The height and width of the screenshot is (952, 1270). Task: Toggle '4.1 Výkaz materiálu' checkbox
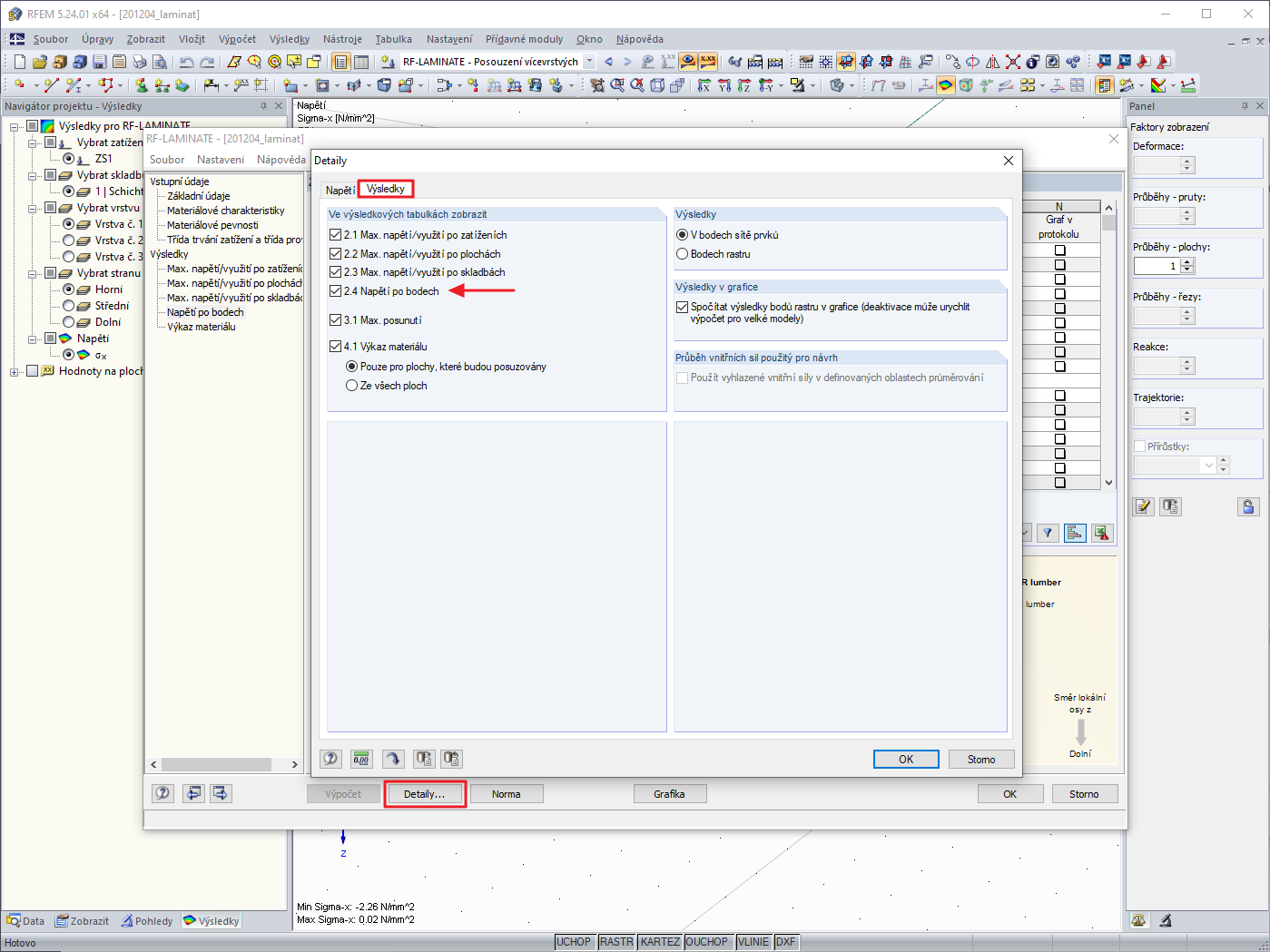pyautogui.click(x=336, y=347)
